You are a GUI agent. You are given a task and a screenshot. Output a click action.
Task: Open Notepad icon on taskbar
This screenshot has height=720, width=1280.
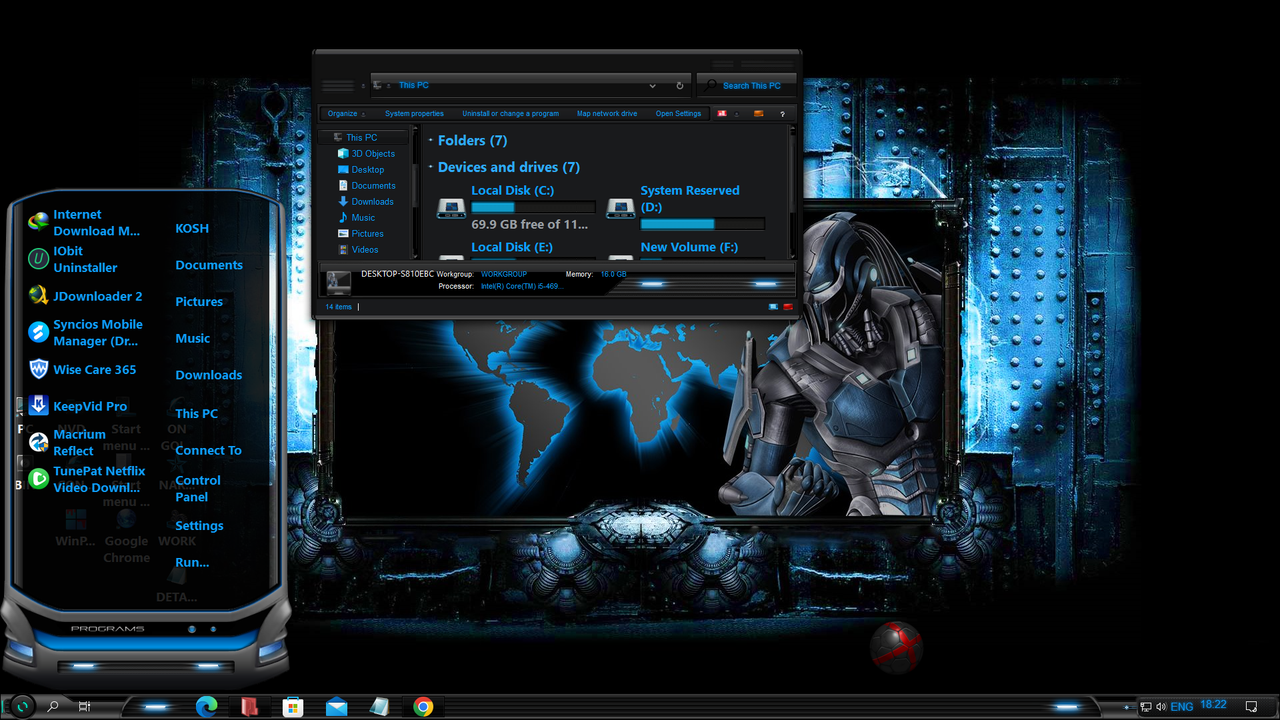tap(379, 706)
